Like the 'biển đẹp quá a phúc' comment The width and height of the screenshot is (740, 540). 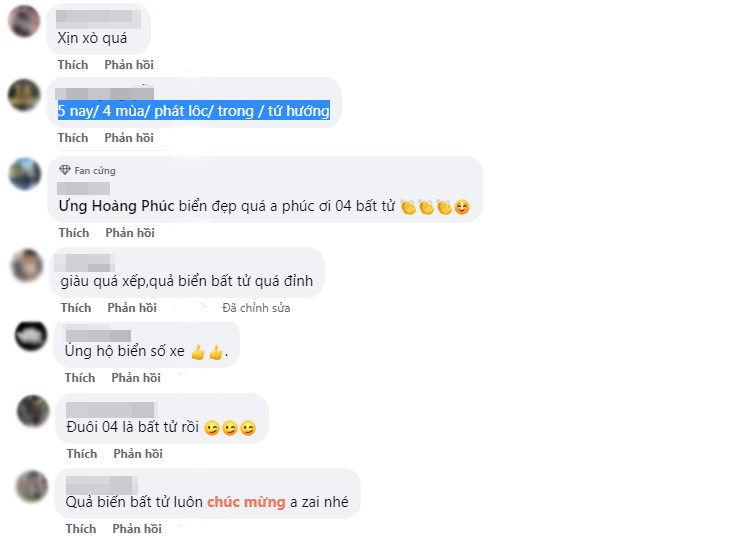(x=74, y=233)
